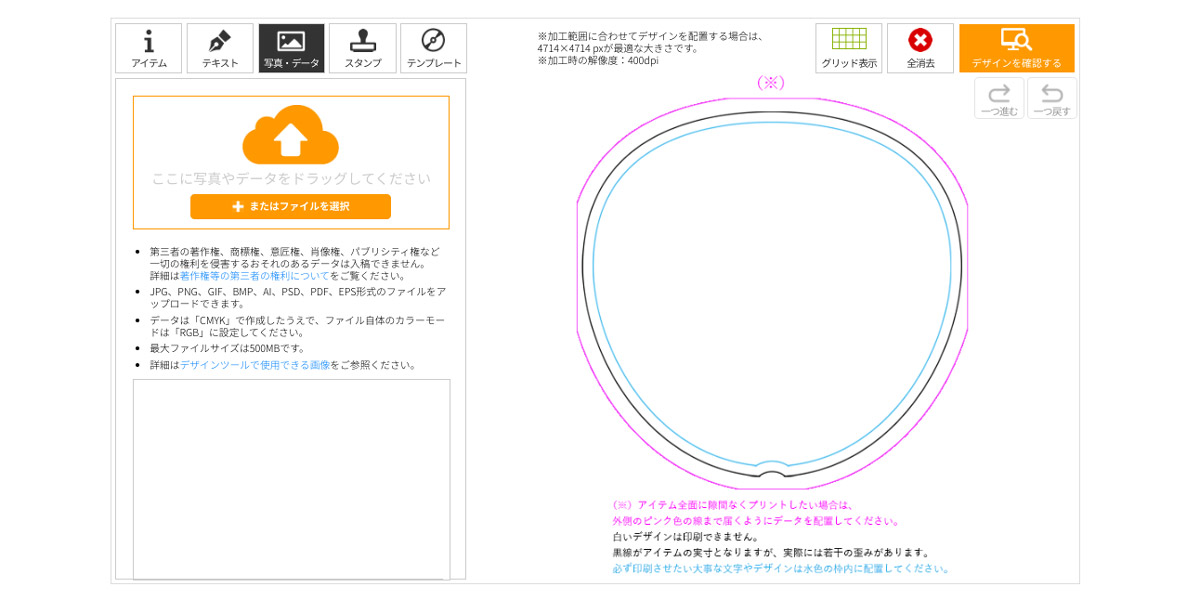Click the orange cloud upload icon

point(290,134)
